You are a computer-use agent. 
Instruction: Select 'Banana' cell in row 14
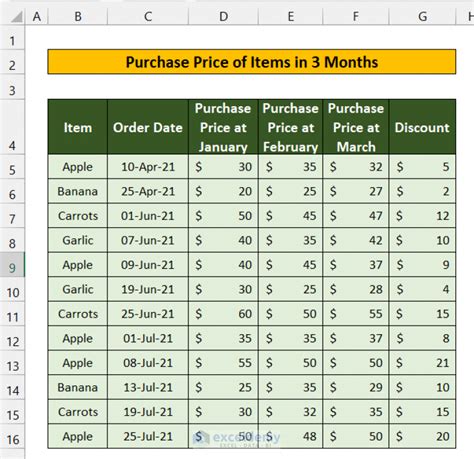[78, 387]
